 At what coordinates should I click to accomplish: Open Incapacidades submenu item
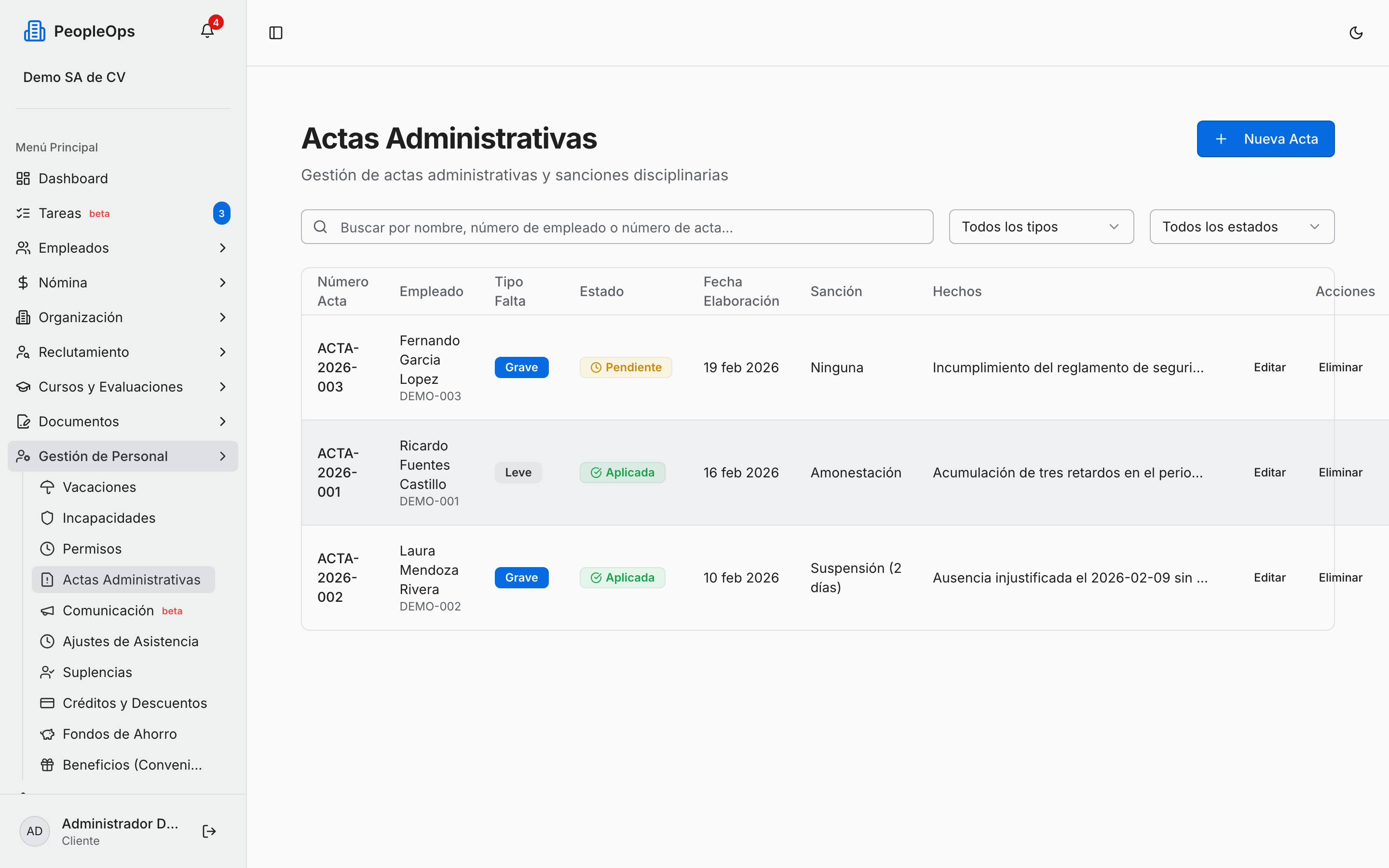coord(123,518)
